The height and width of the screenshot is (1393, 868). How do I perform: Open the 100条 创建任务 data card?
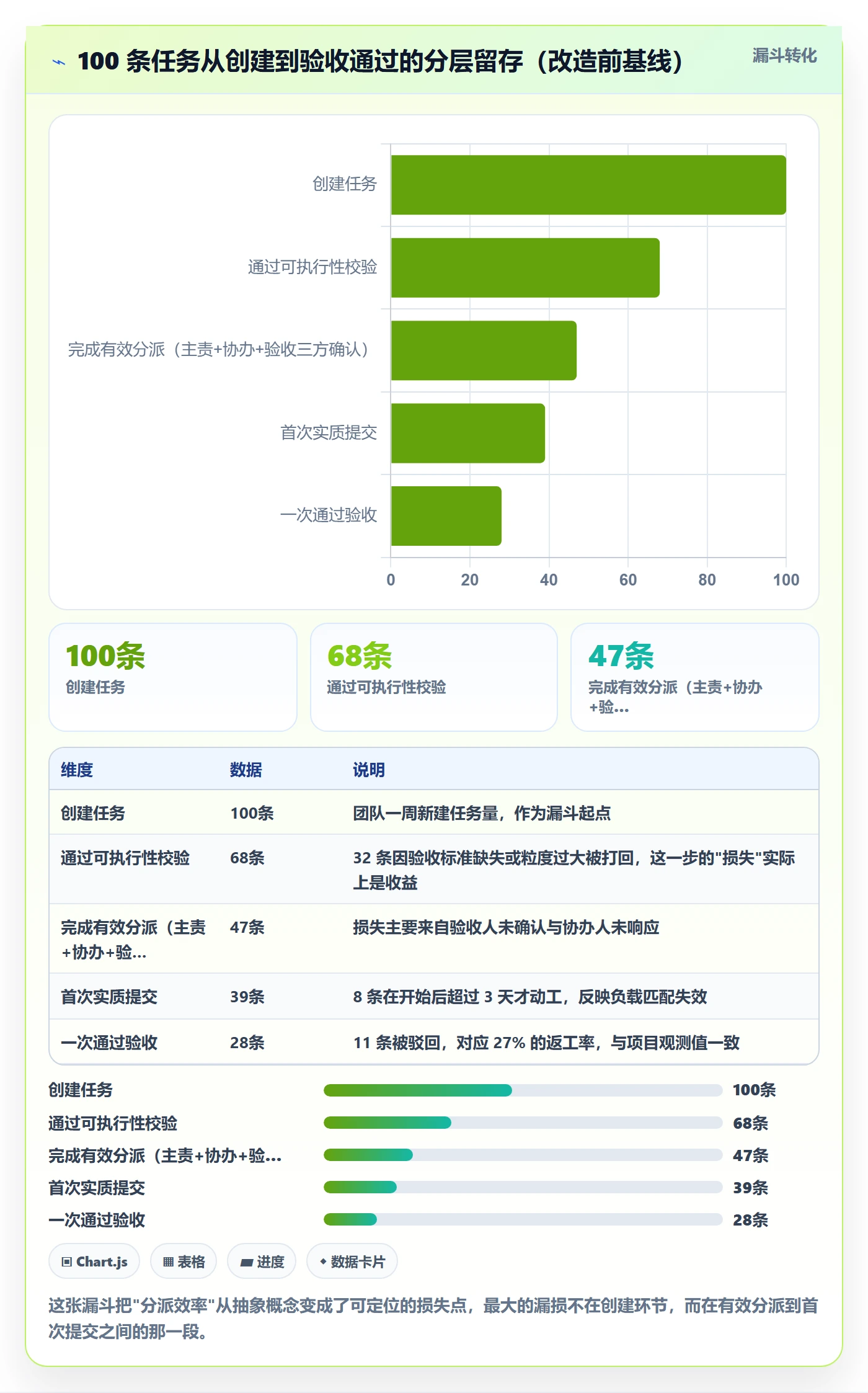point(173,677)
